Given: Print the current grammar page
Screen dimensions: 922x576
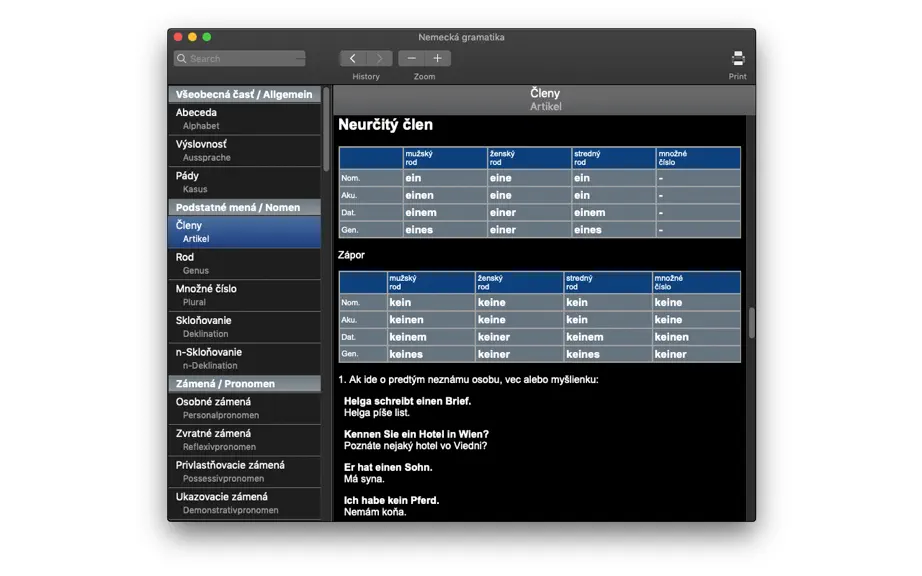Looking at the screenshot, I should 737,58.
